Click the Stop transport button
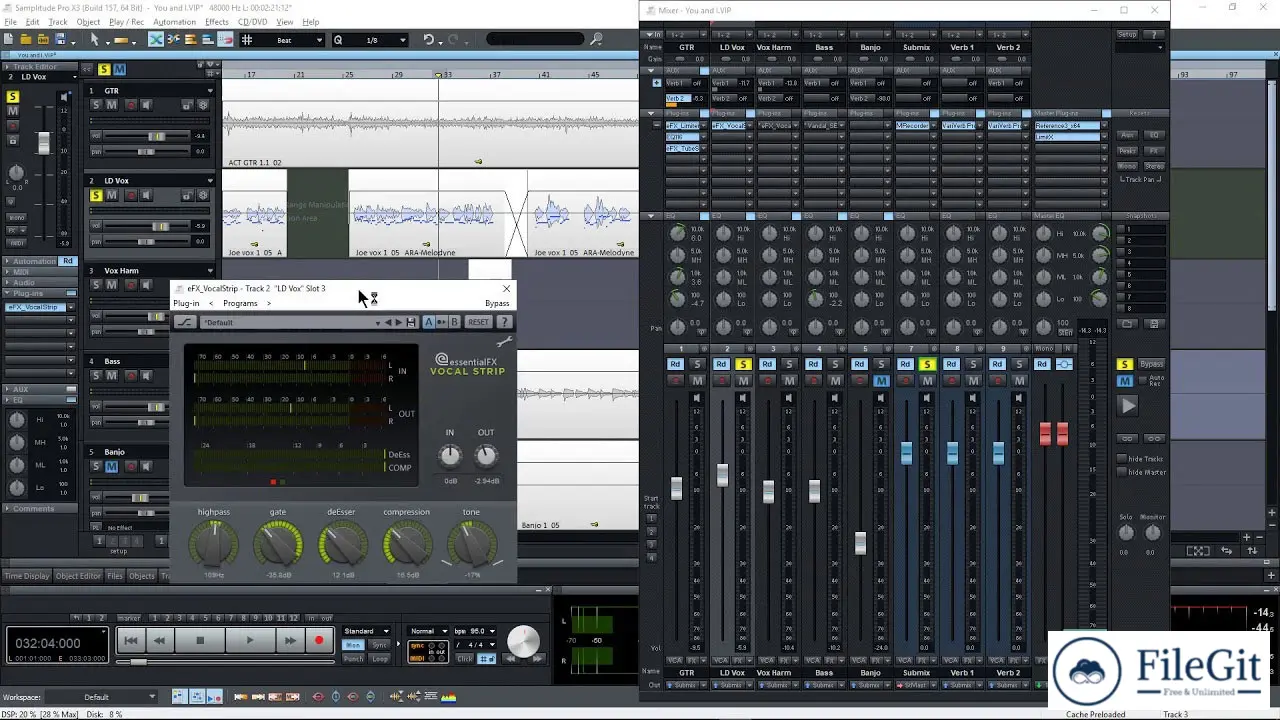Viewport: 1280px width, 720px height. click(200, 640)
